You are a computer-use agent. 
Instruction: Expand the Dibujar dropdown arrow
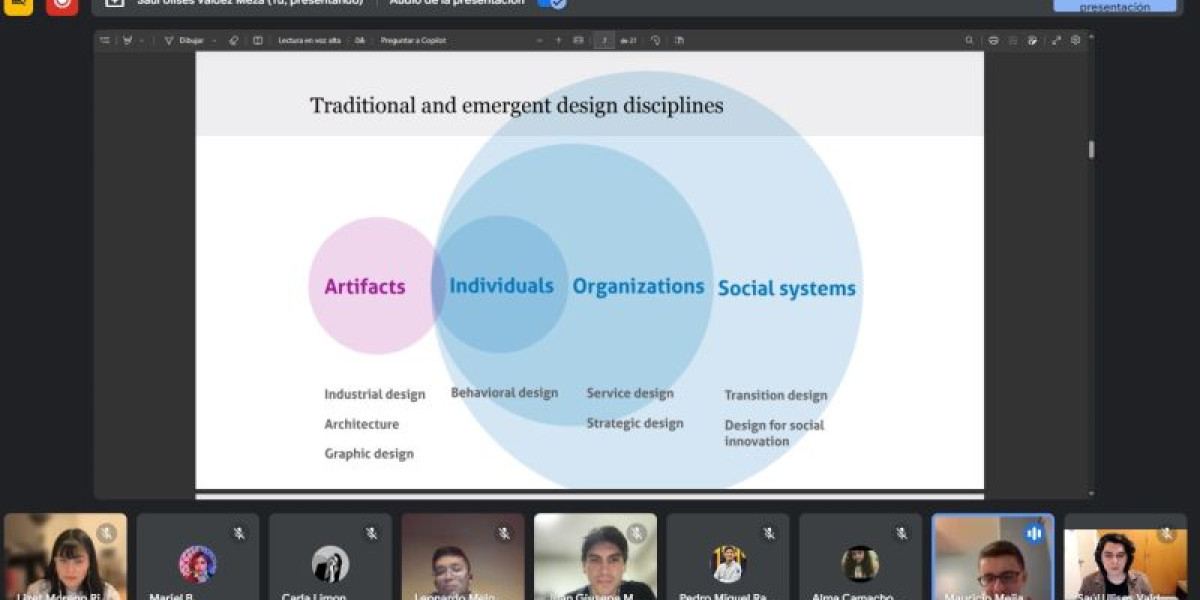[212, 41]
